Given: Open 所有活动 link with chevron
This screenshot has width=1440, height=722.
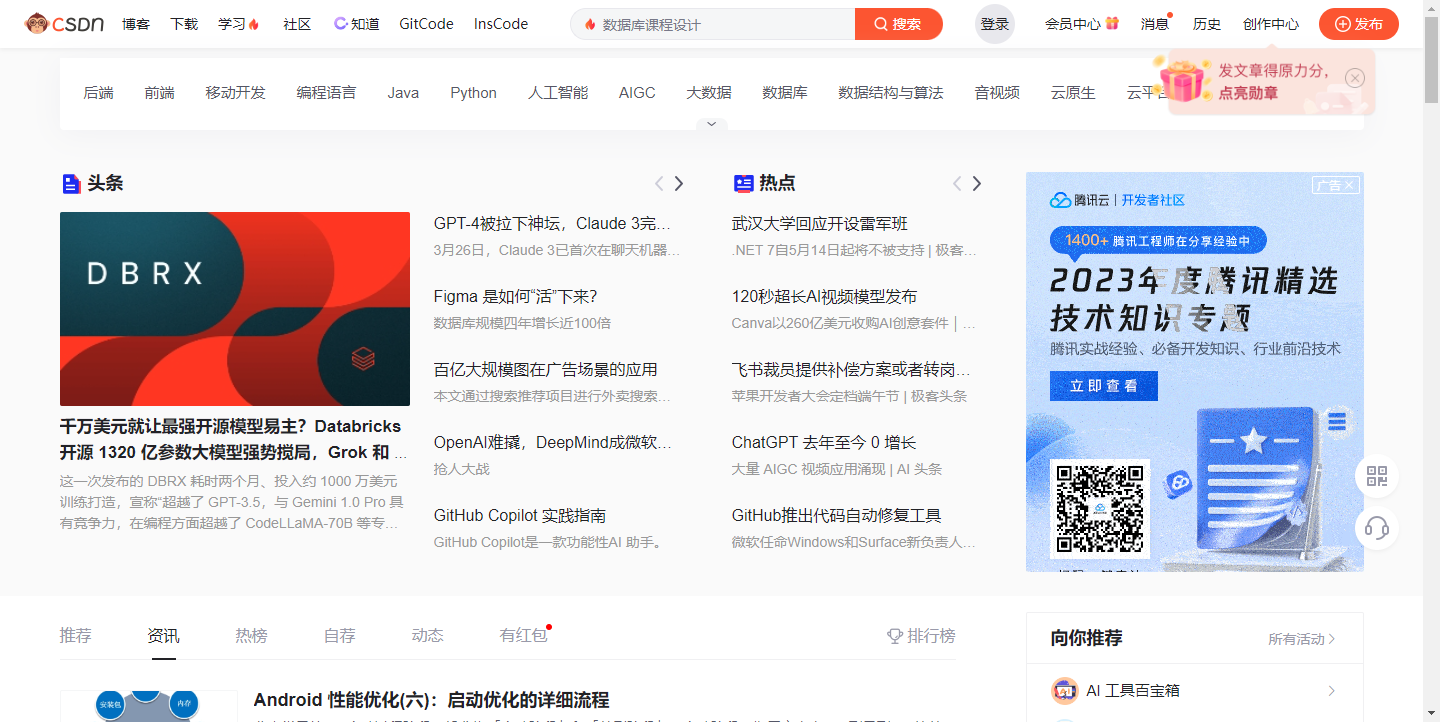Looking at the screenshot, I should point(1302,639).
